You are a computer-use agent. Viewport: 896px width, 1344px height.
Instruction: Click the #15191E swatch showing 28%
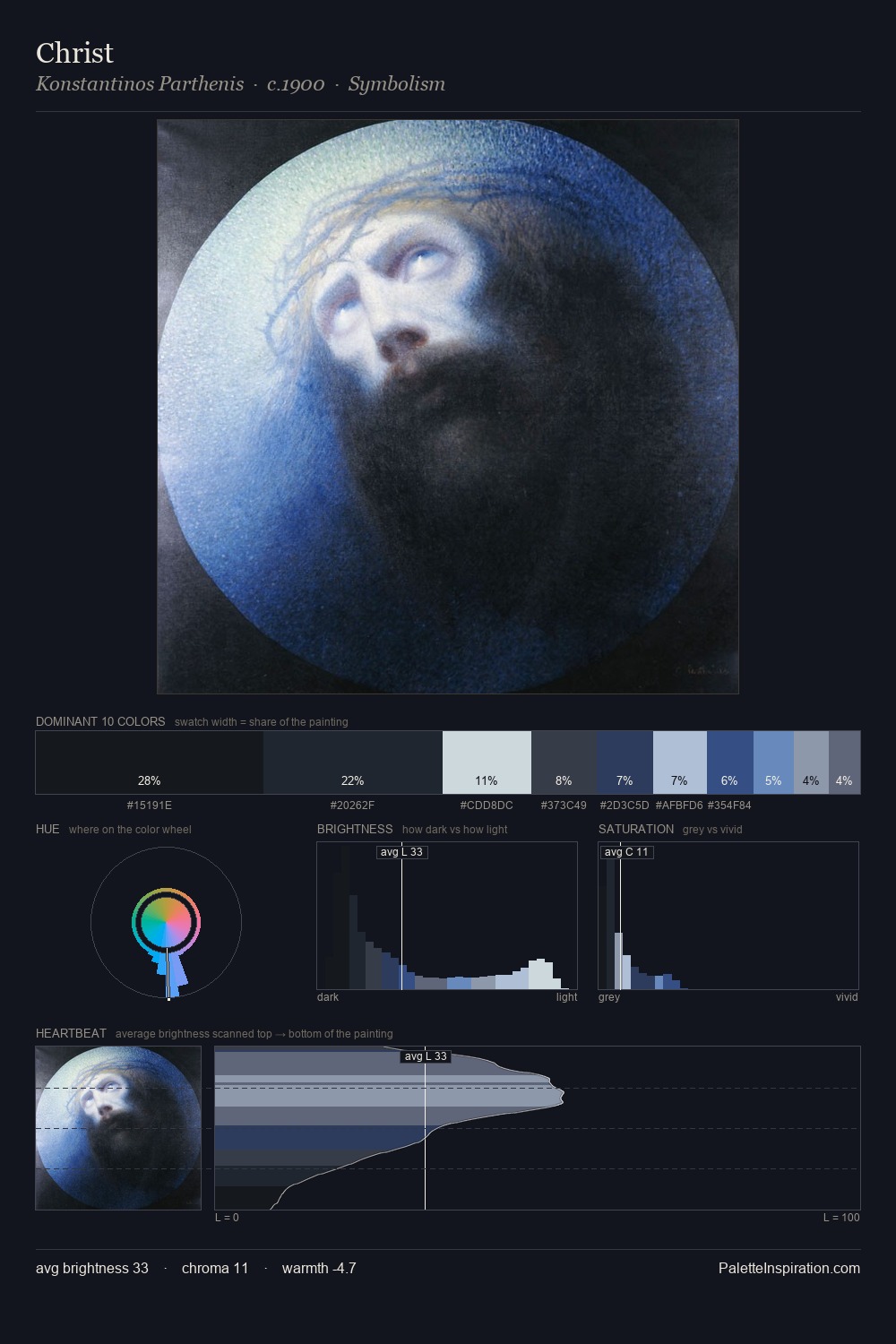point(150,762)
